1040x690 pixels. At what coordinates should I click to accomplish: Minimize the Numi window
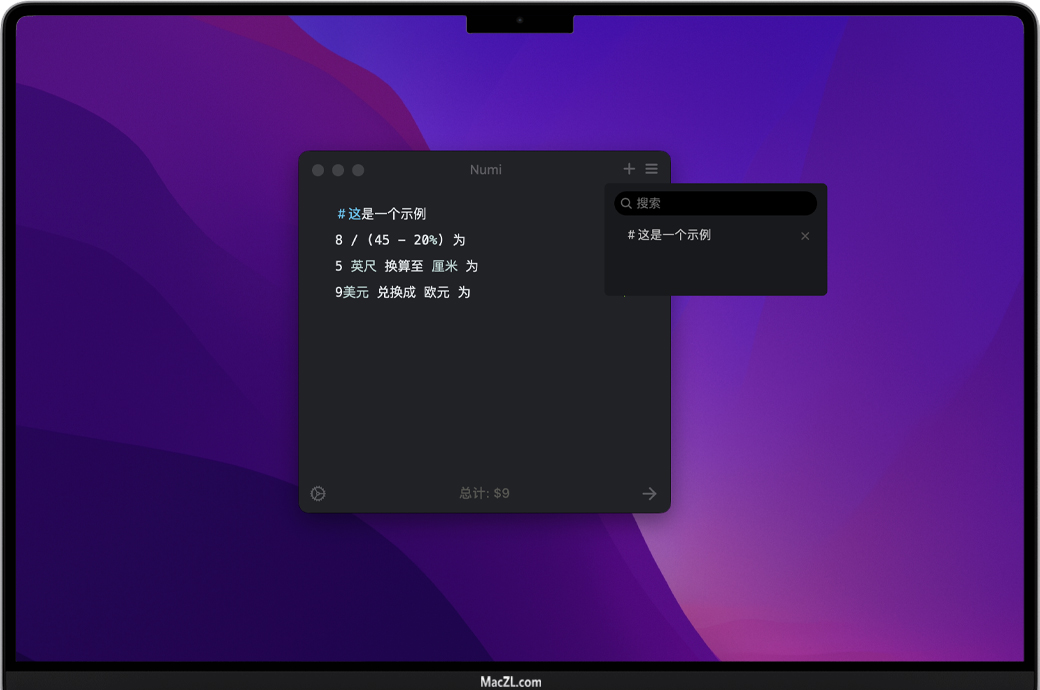pyautogui.click(x=338, y=170)
